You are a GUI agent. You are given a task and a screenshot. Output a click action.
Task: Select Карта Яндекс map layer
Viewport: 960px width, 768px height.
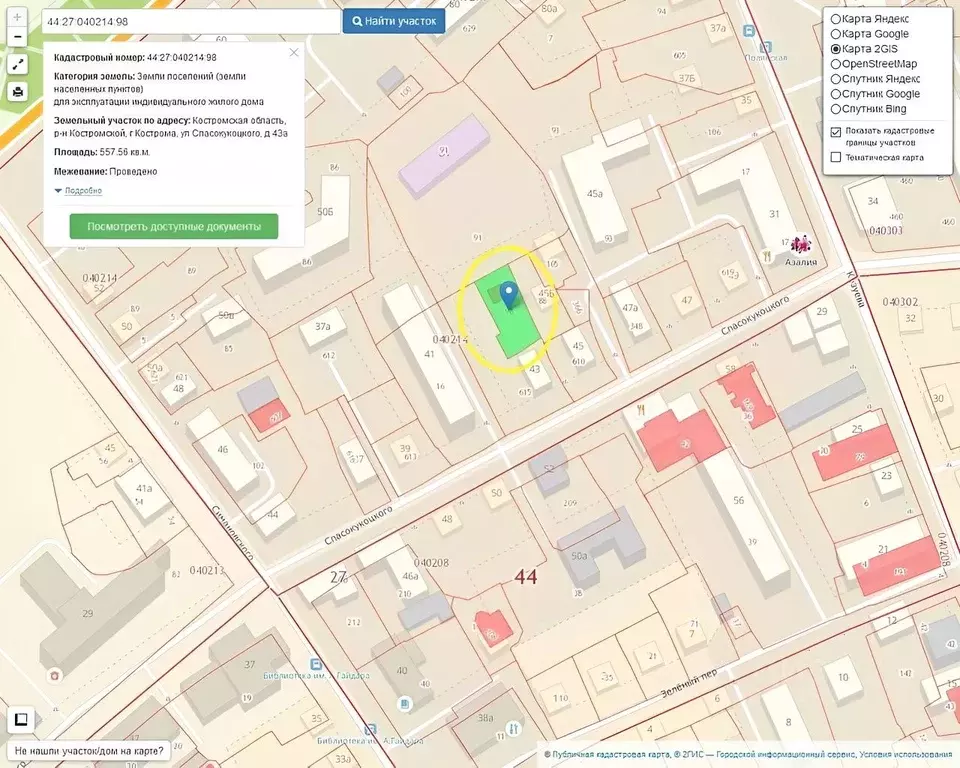[x=836, y=19]
